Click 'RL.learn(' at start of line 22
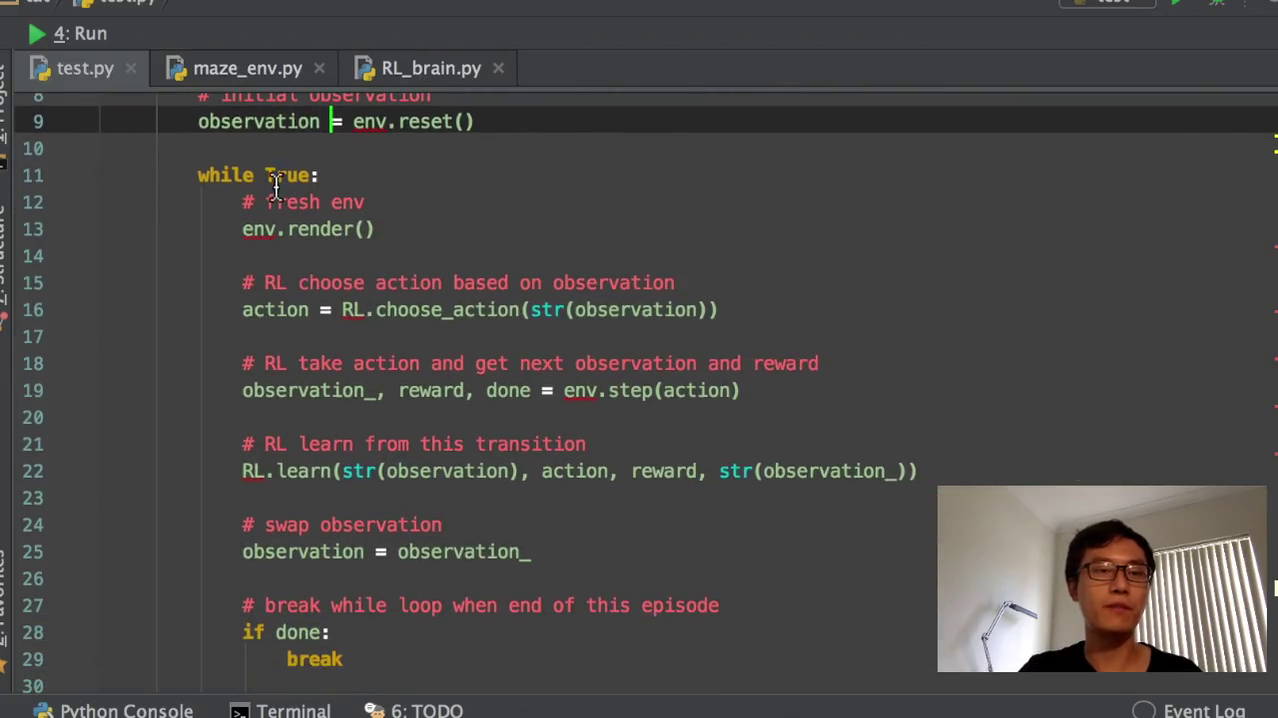 [291, 471]
